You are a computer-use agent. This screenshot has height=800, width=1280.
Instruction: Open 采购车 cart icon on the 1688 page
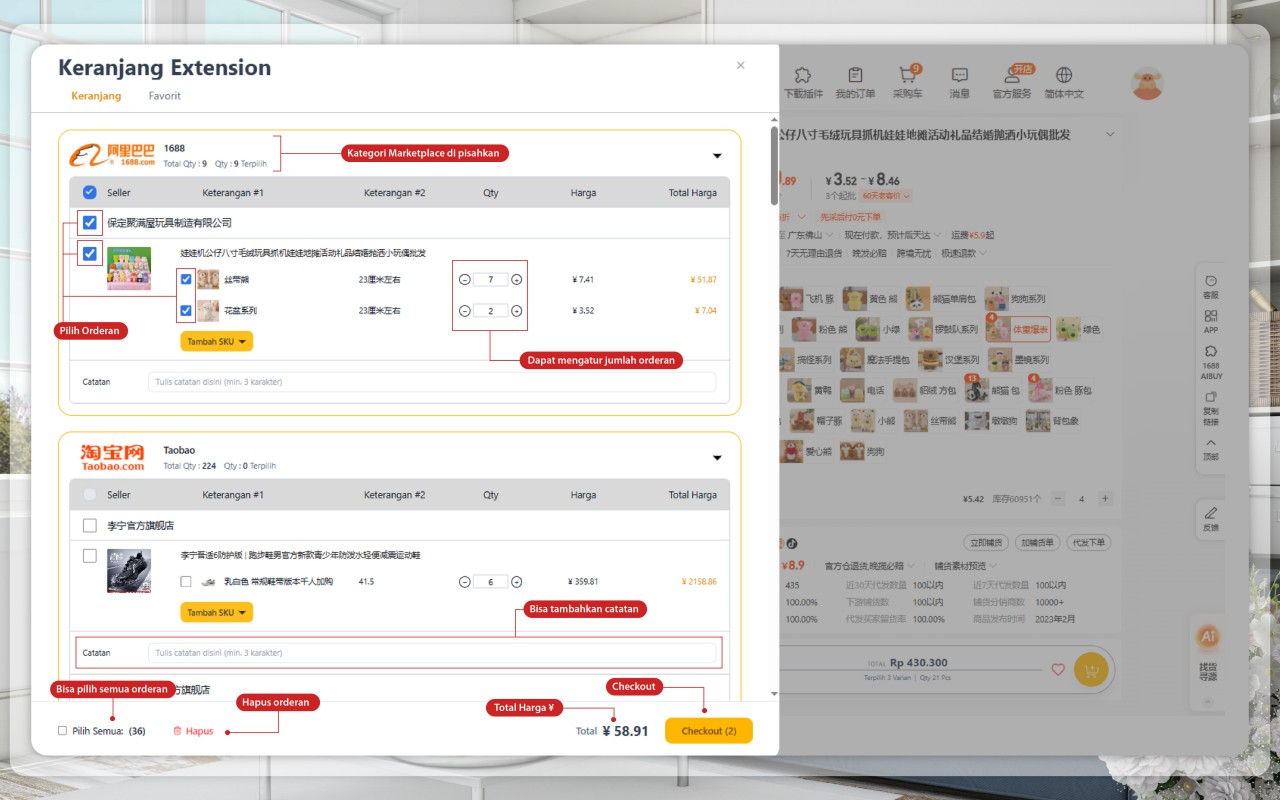pos(907,75)
